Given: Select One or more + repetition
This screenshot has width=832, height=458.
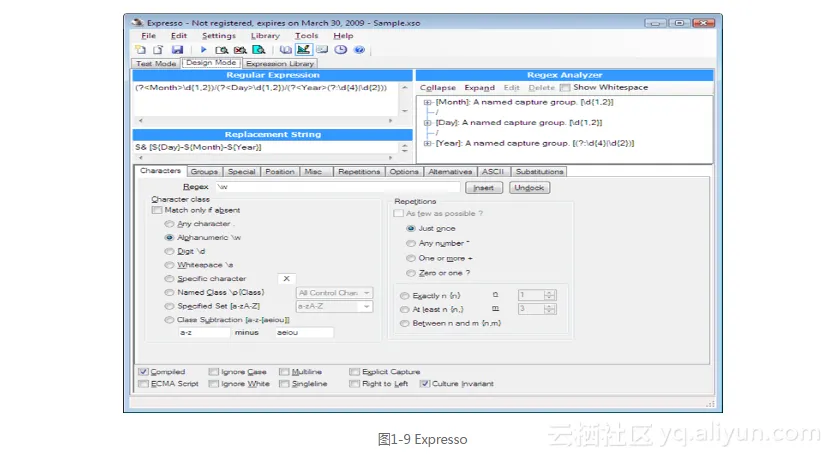Looking at the screenshot, I should point(411,258).
